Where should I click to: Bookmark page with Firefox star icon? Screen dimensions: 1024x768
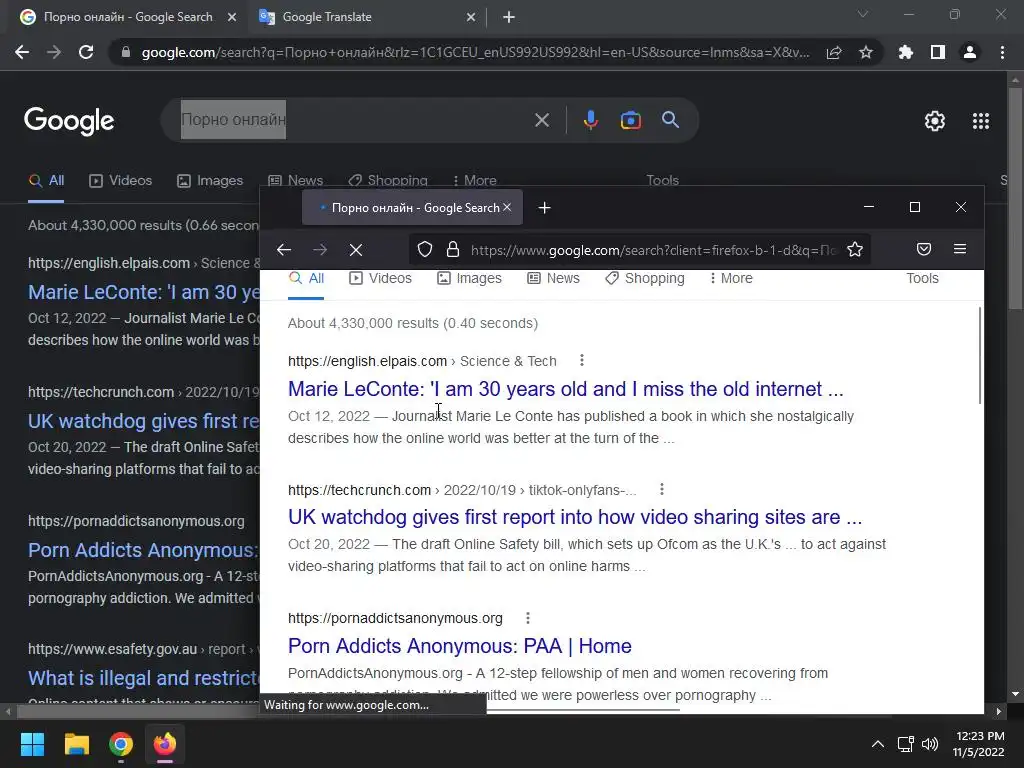[x=855, y=249]
